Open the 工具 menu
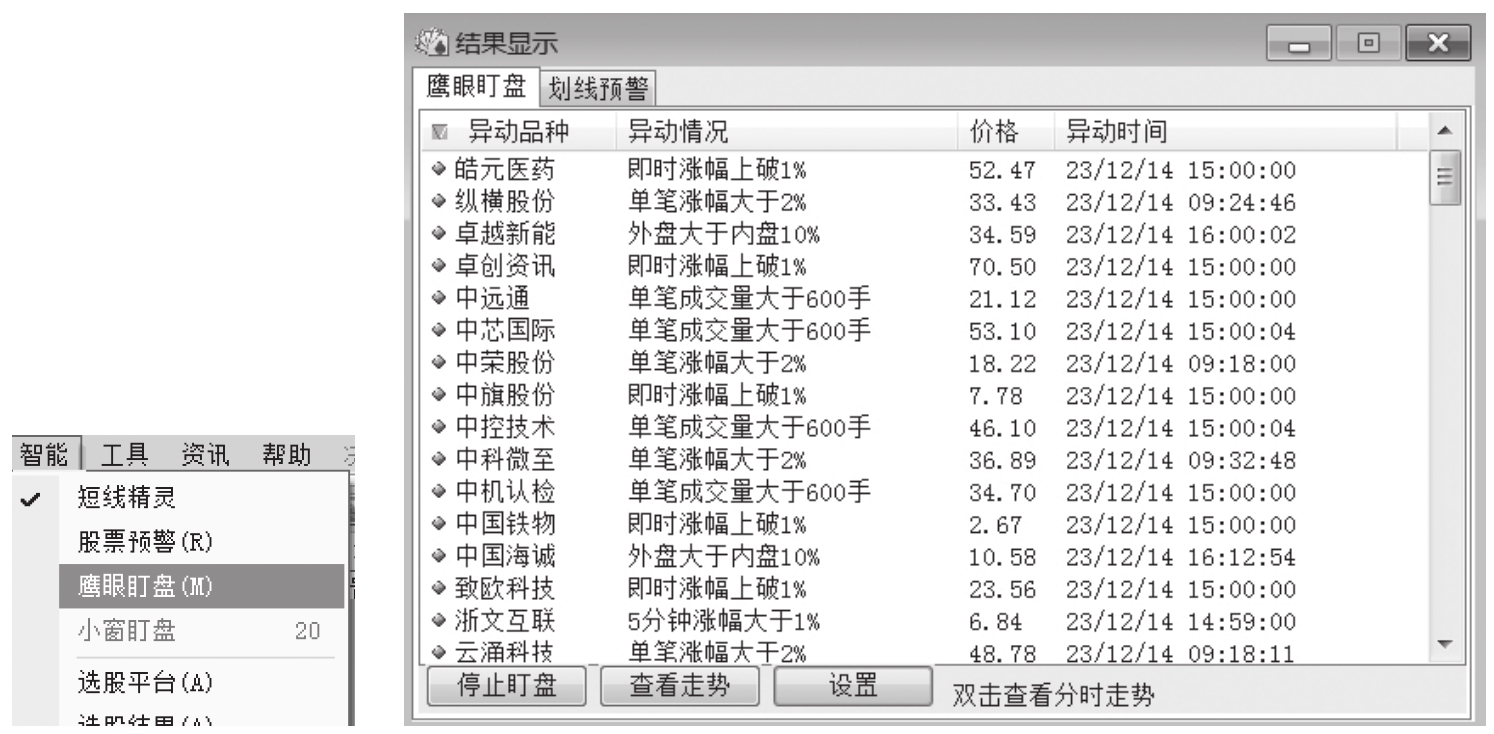 pyautogui.click(x=127, y=456)
